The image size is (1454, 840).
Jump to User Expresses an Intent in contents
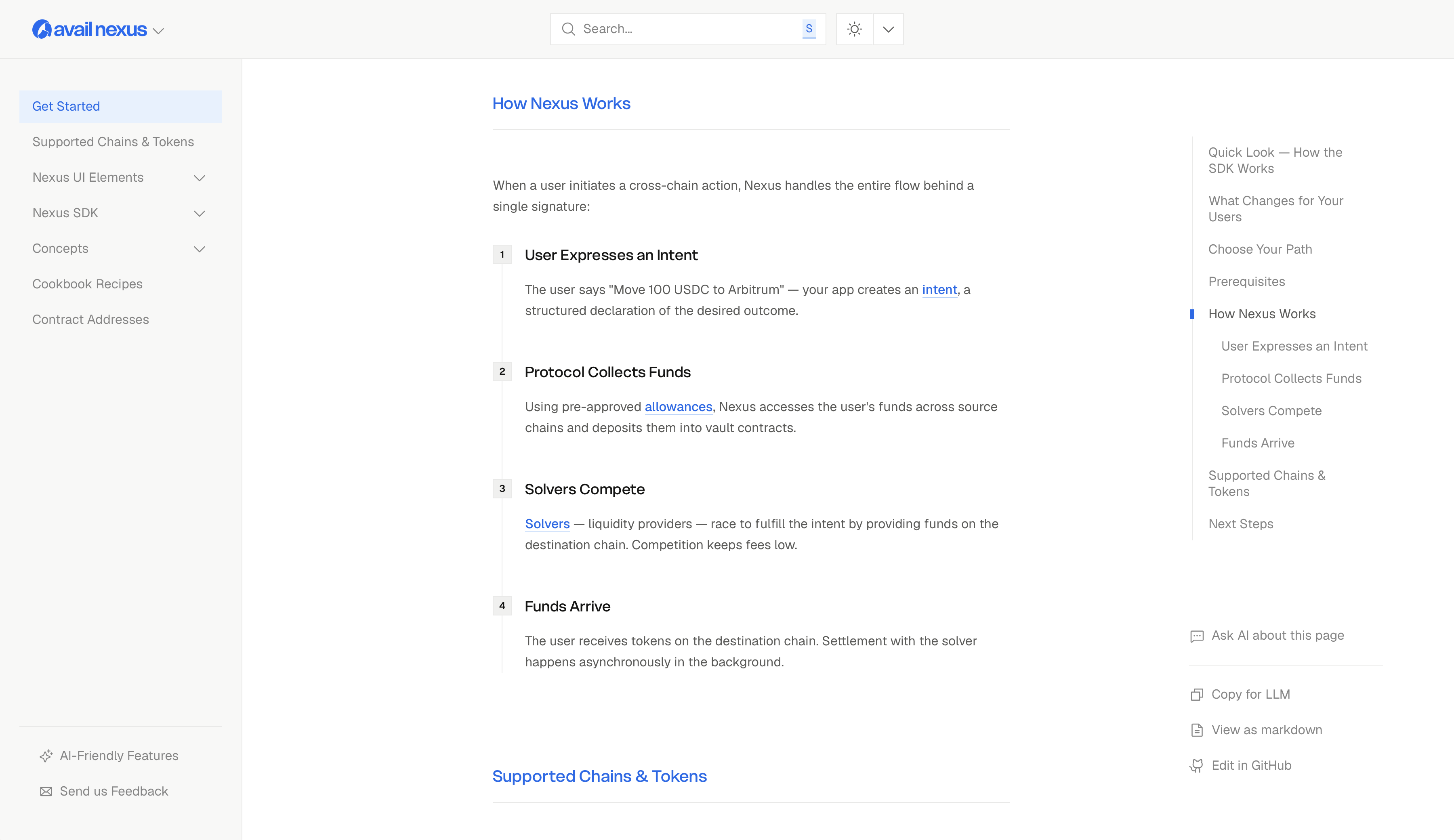click(1294, 346)
